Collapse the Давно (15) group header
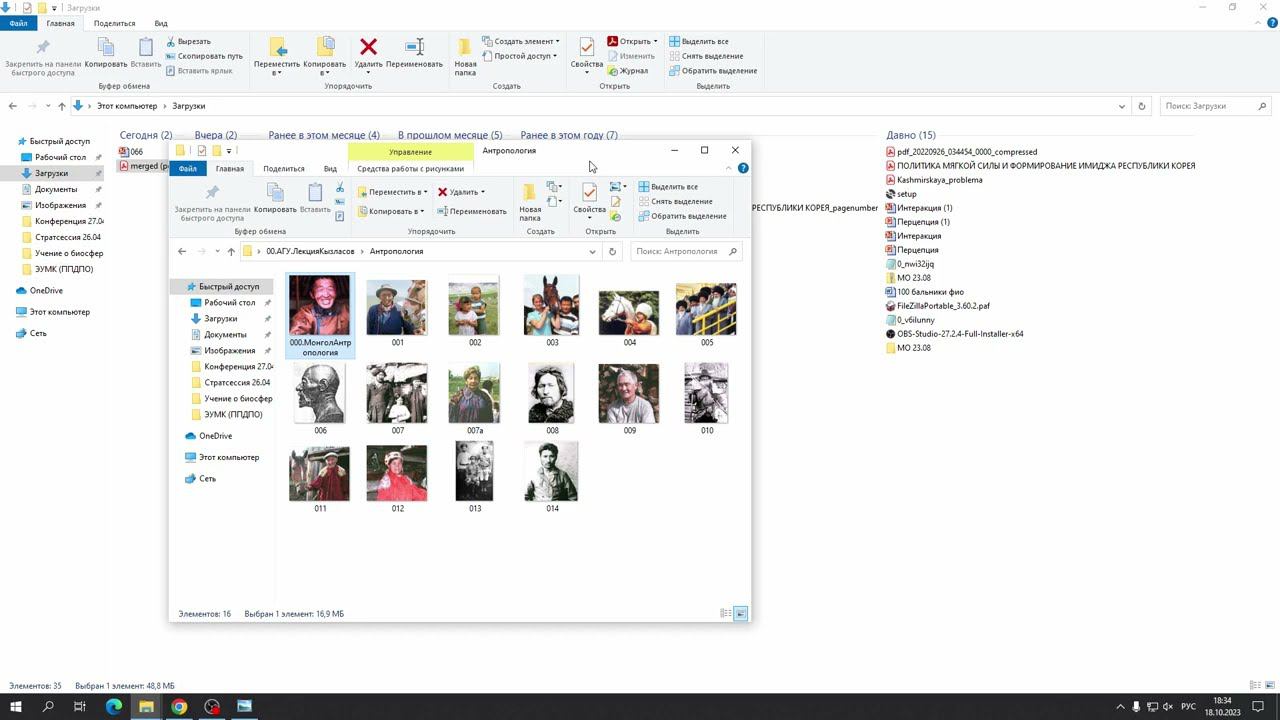The height and width of the screenshot is (720, 1280). click(911, 135)
